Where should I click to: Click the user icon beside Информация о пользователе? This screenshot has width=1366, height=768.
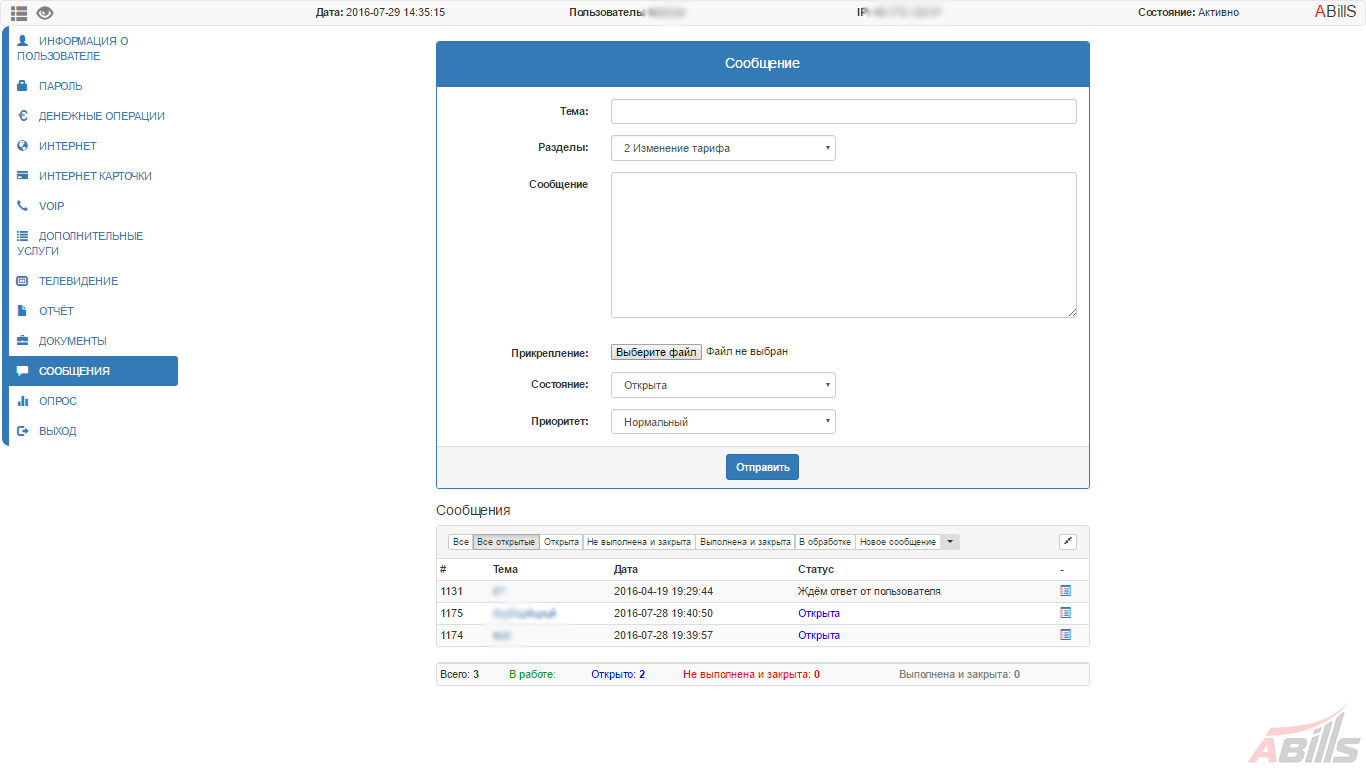(x=23, y=41)
